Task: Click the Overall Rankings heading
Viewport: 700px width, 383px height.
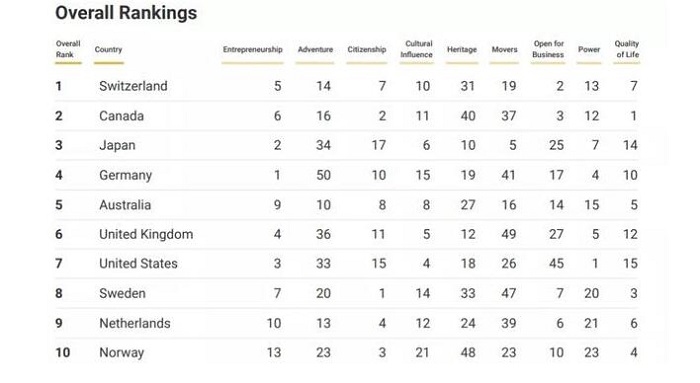Action: click(126, 13)
